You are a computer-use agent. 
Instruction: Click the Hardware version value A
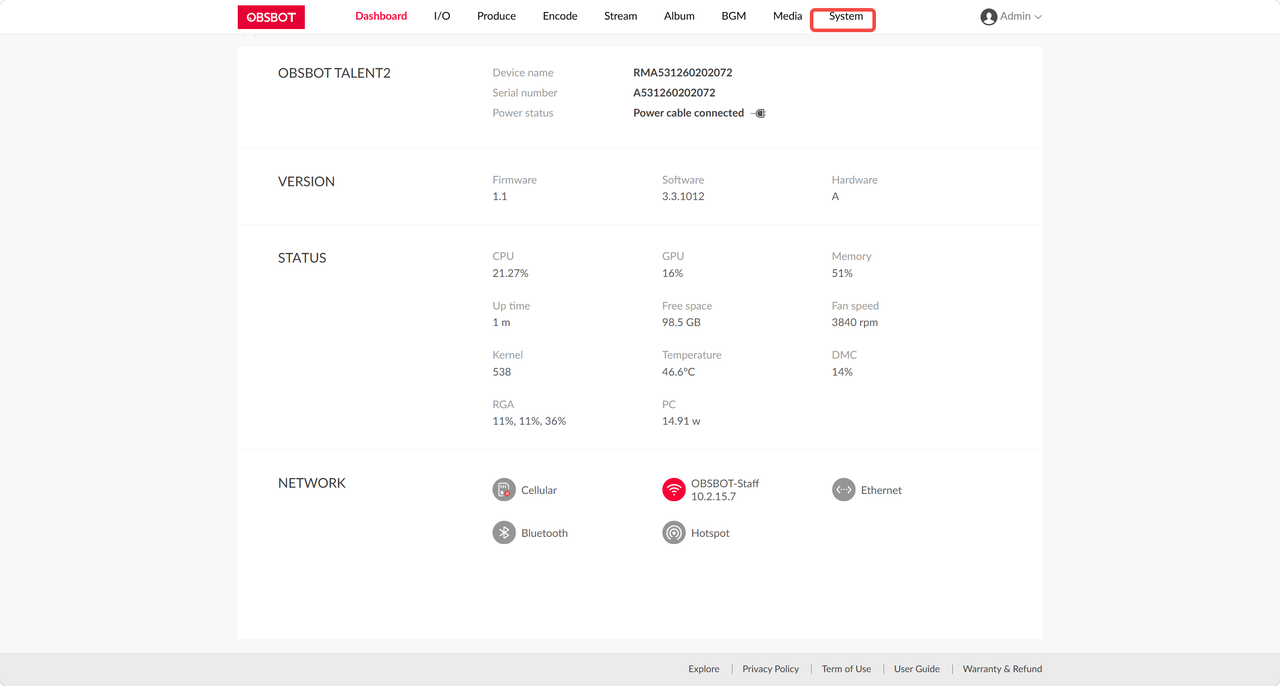[835, 196]
